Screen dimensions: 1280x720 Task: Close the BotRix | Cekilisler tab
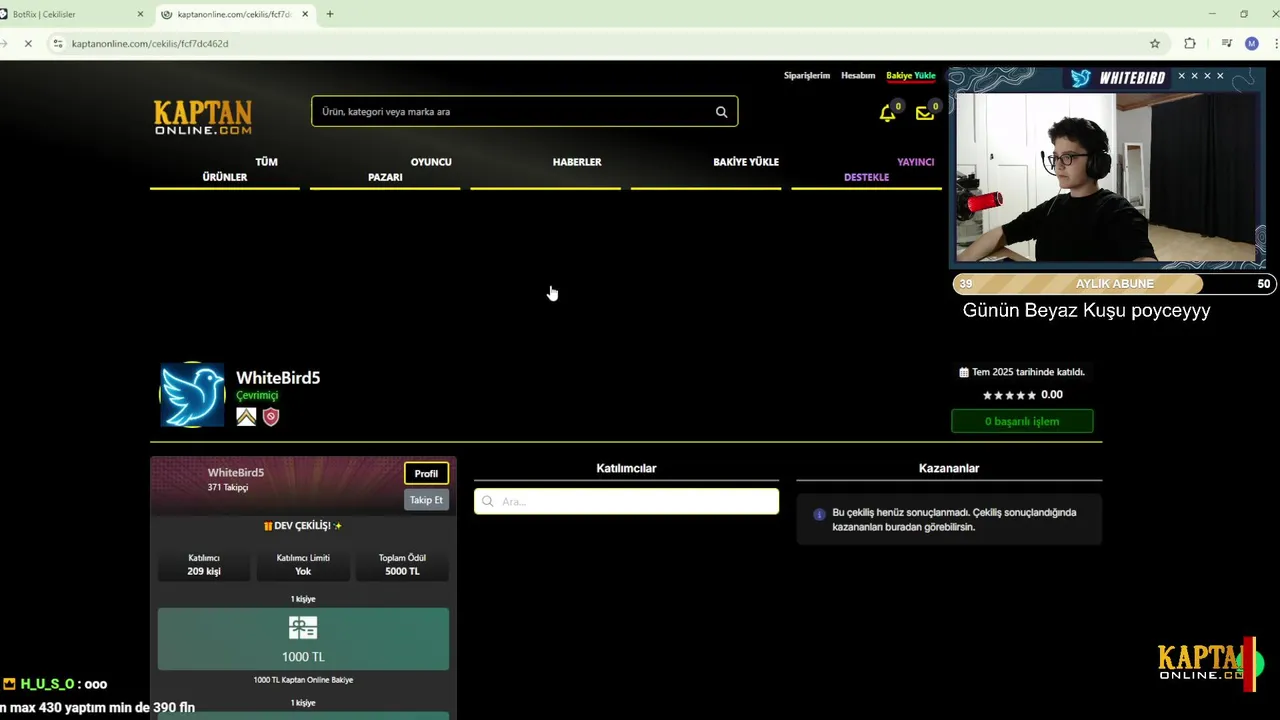140,14
